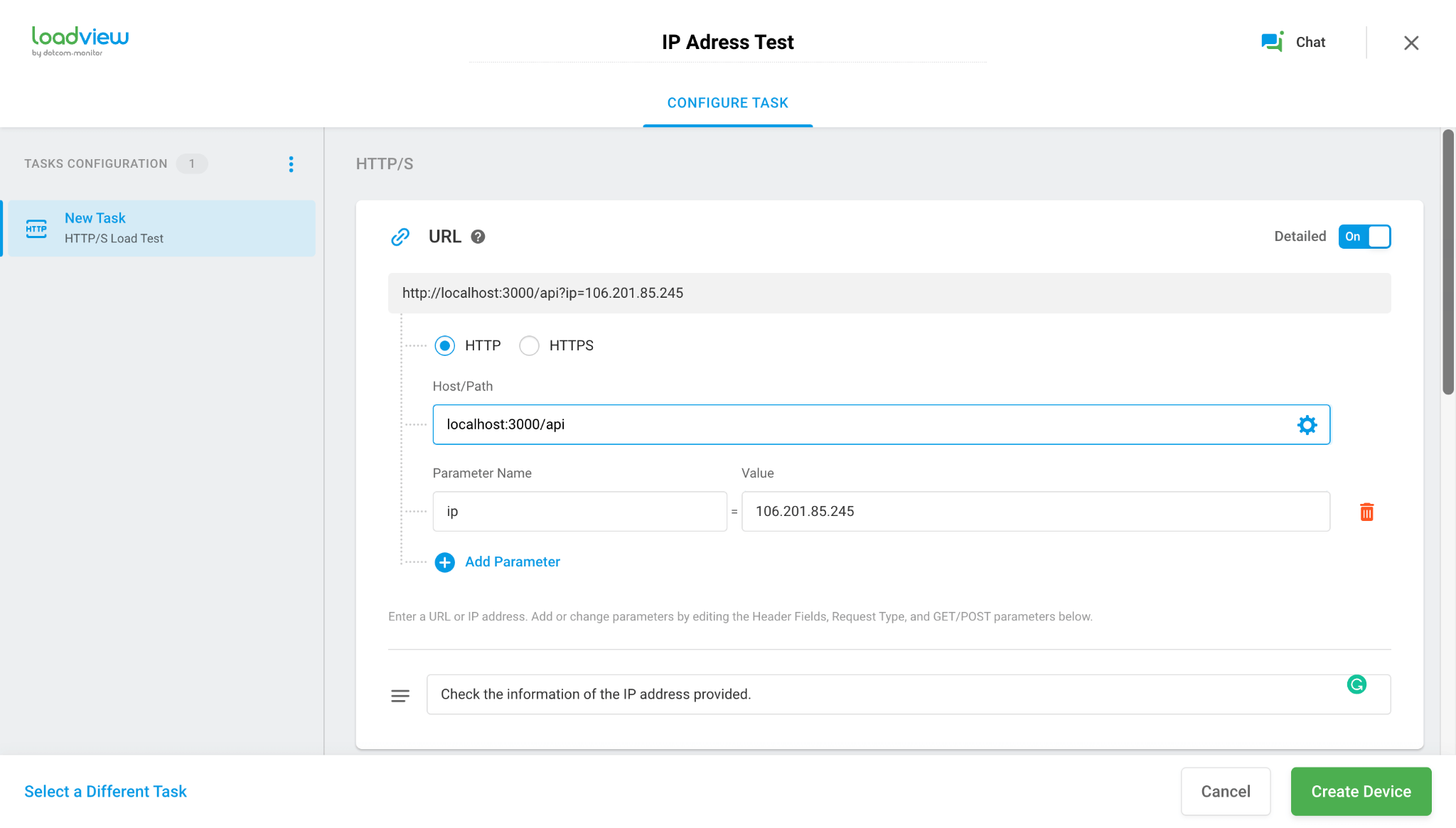Expand the New Task HTTP/S Load Test item
Image resolution: width=1456 pixels, height=828 pixels.
coord(161,228)
